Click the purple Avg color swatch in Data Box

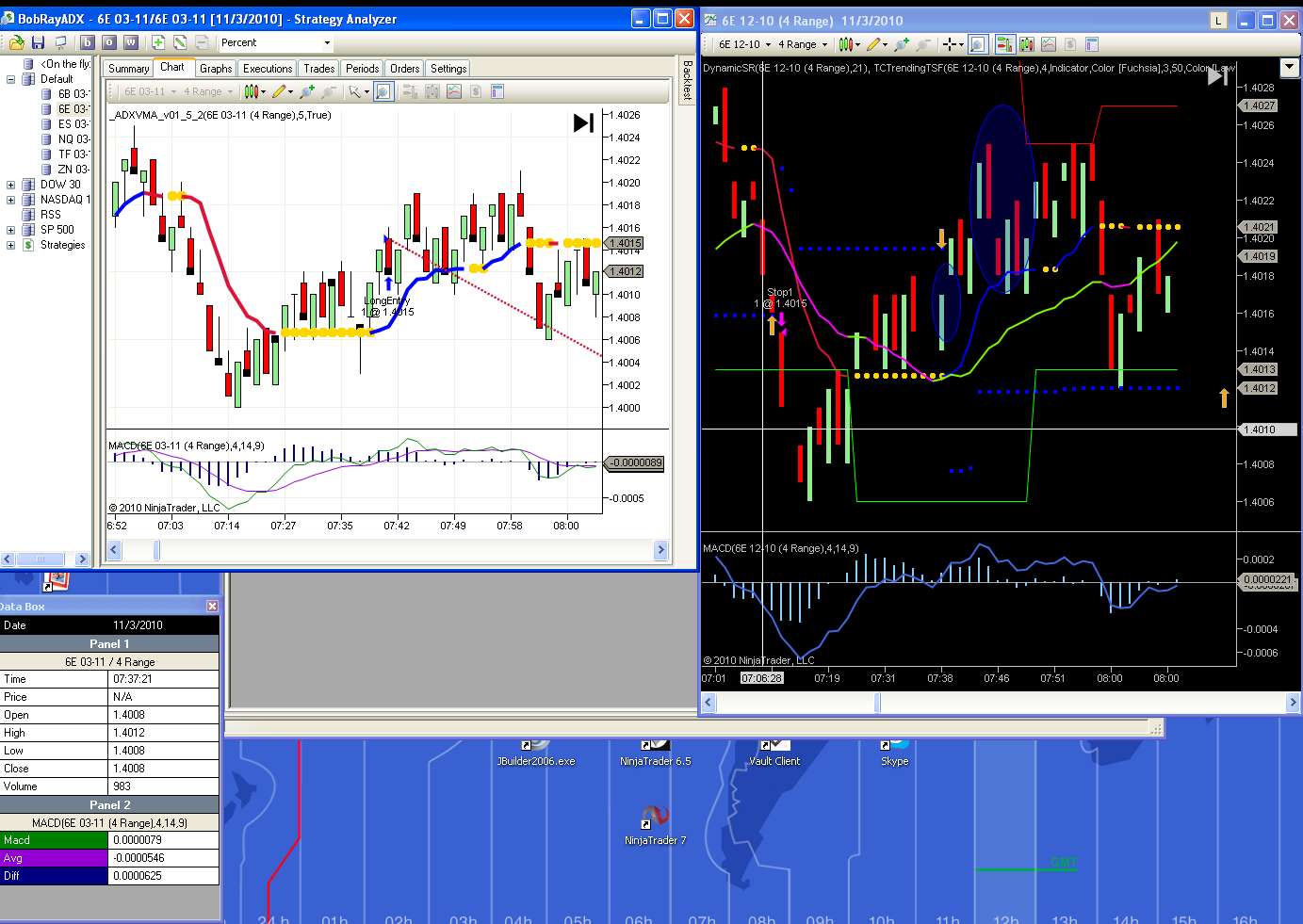pos(55,858)
